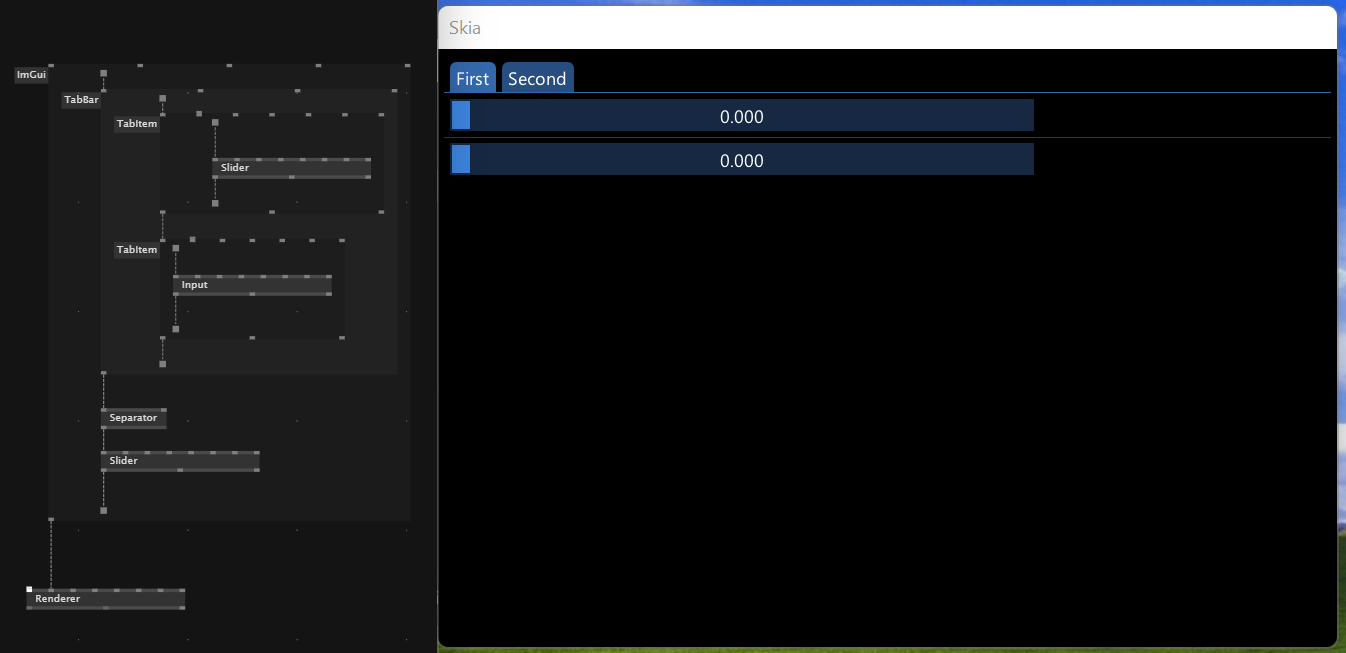The height and width of the screenshot is (653, 1346).
Task: Select the TabItem label of the region holding the Slider
Action: [137, 124]
